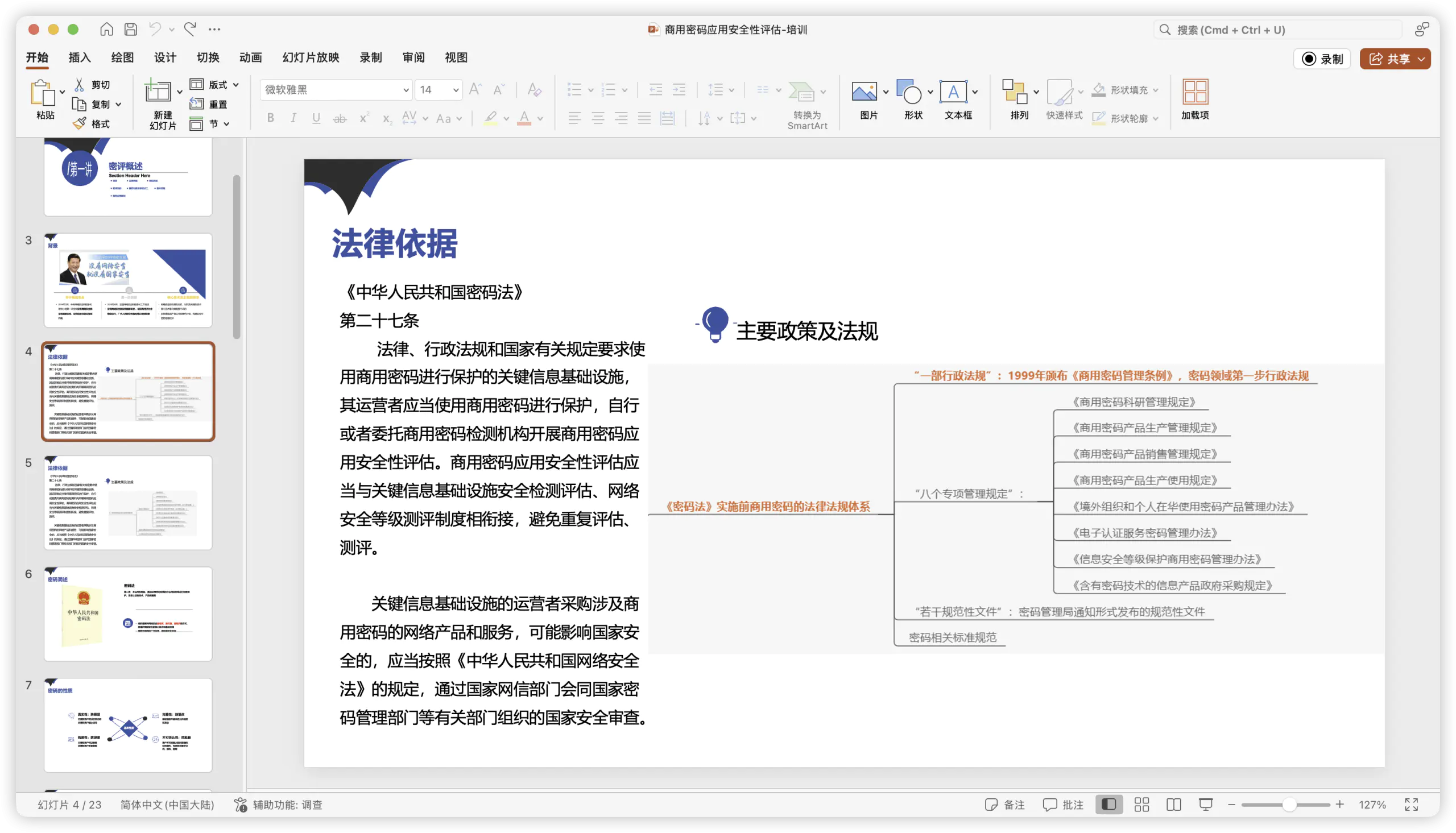
Task: Redo the last action
Action: (x=191, y=29)
